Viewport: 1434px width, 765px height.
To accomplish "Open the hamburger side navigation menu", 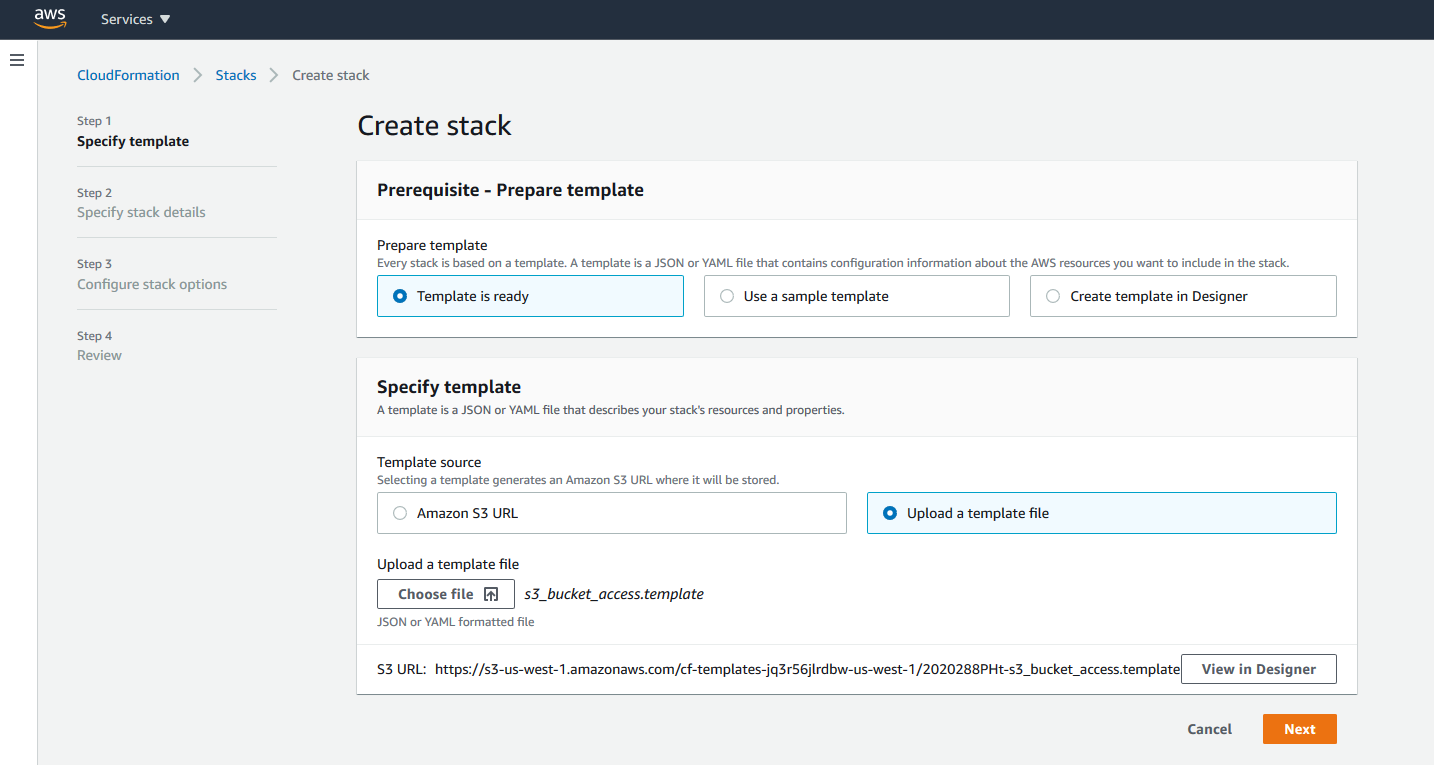I will [x=17, y=61].
